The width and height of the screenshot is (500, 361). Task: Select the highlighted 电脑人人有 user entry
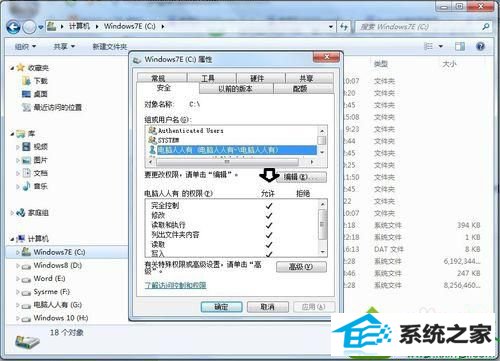point(232,150)
